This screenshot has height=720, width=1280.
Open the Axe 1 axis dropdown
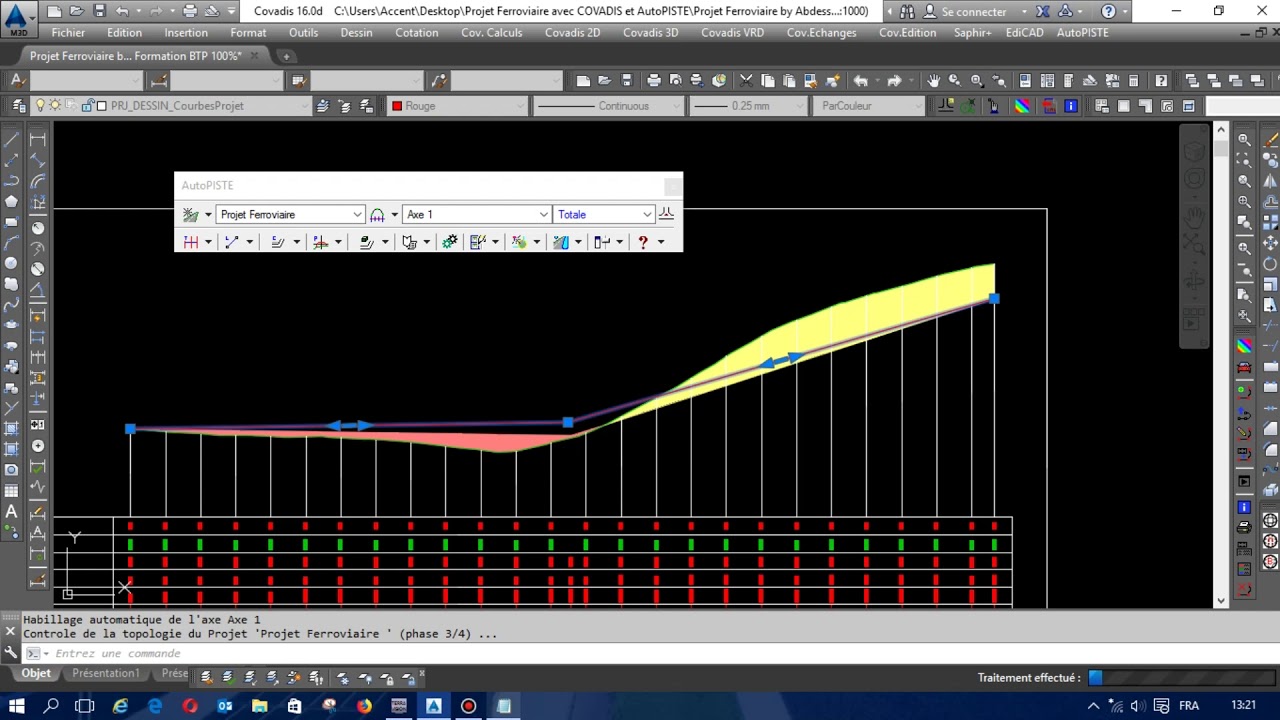click(x=476, y=214)
